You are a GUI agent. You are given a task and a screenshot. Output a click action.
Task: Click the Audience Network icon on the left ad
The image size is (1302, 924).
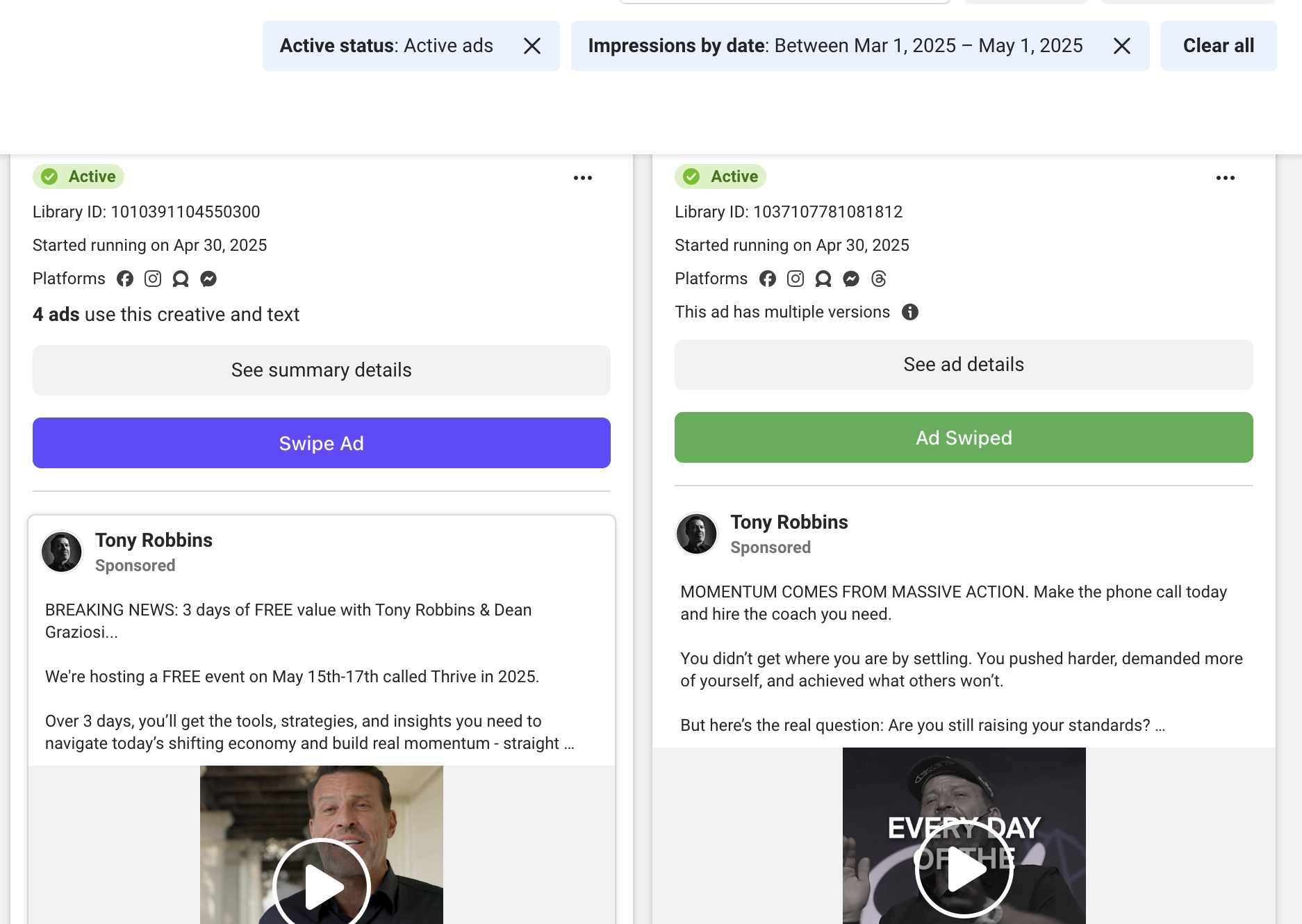click(x=181, y=279)
